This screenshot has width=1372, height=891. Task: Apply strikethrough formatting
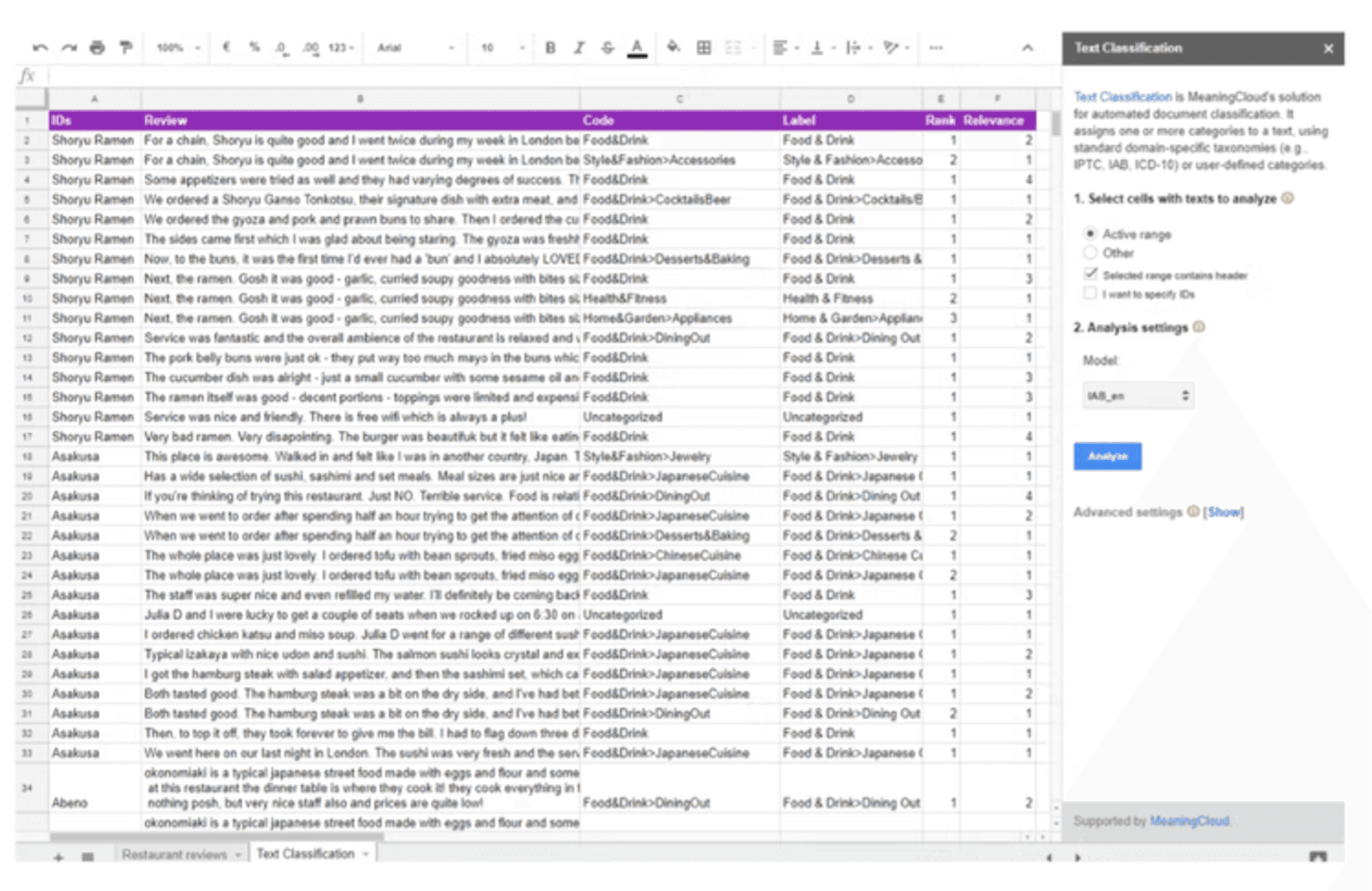[x=607, y=47]
